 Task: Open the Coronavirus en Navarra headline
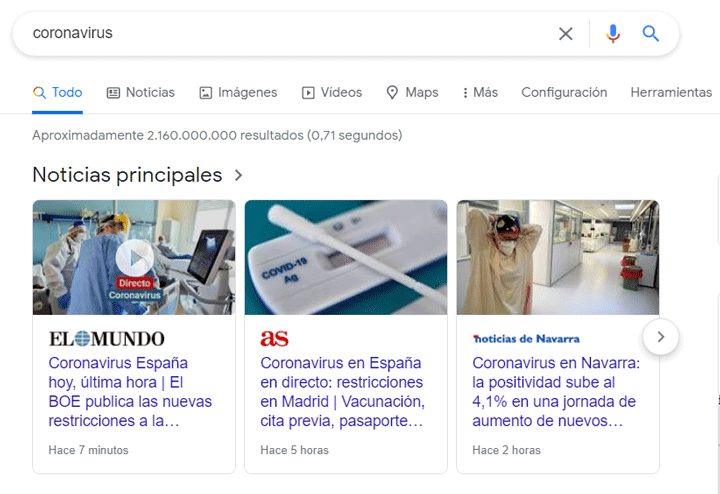coord(556,392)
